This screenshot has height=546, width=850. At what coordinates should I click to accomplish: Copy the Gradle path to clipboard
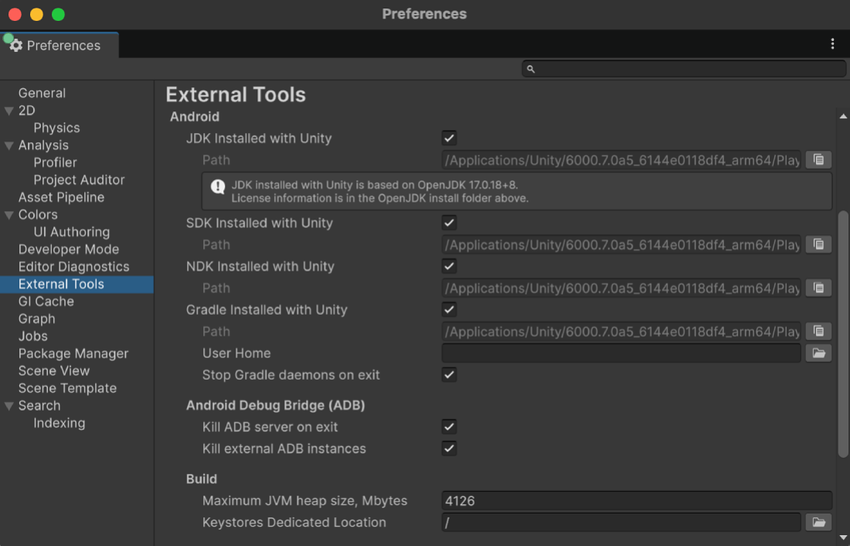pyautogui.click(x=819, y=331)
